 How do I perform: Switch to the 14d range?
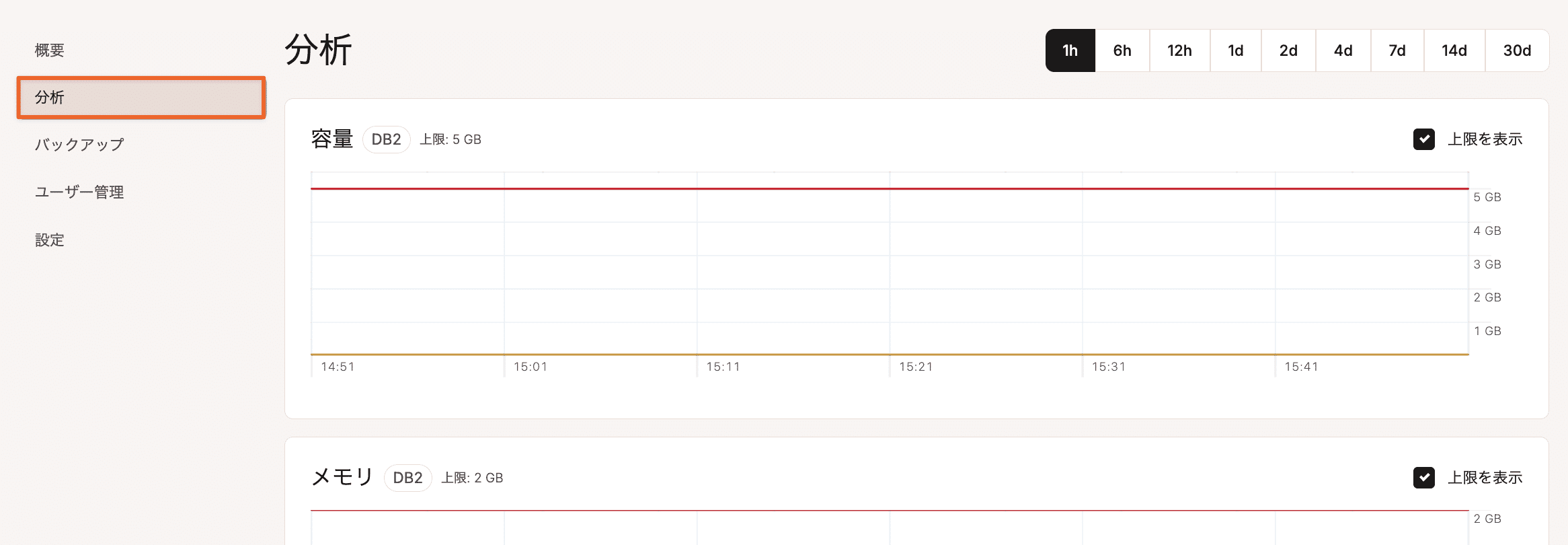[x=1454, y=50]
